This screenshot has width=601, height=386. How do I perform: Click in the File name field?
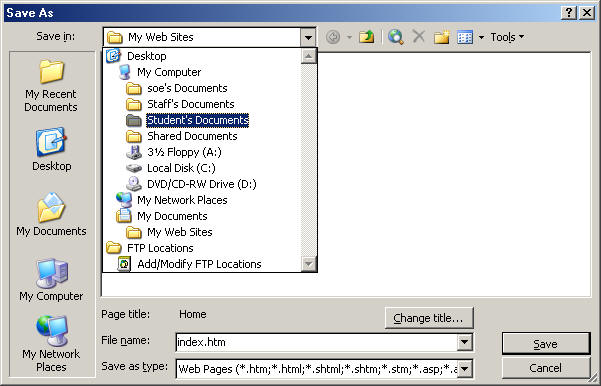[317, 342]
